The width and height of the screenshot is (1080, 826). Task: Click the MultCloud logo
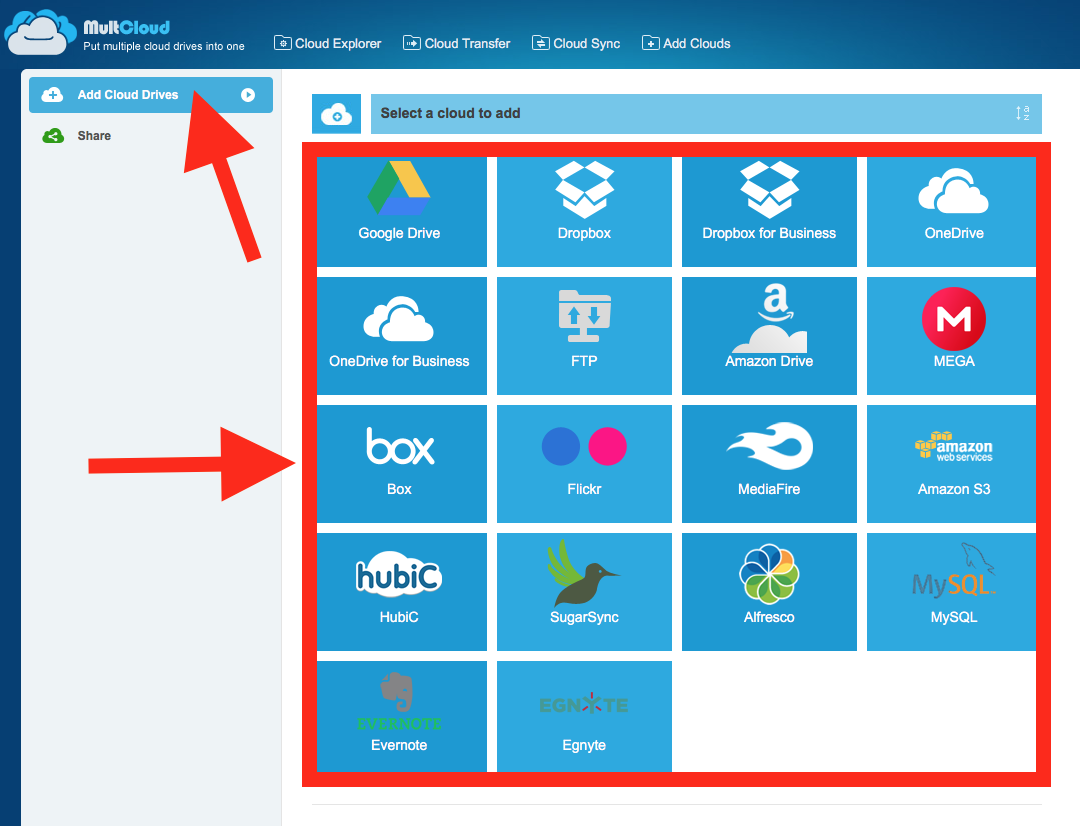pyautogui.click(x=40, y=32)
